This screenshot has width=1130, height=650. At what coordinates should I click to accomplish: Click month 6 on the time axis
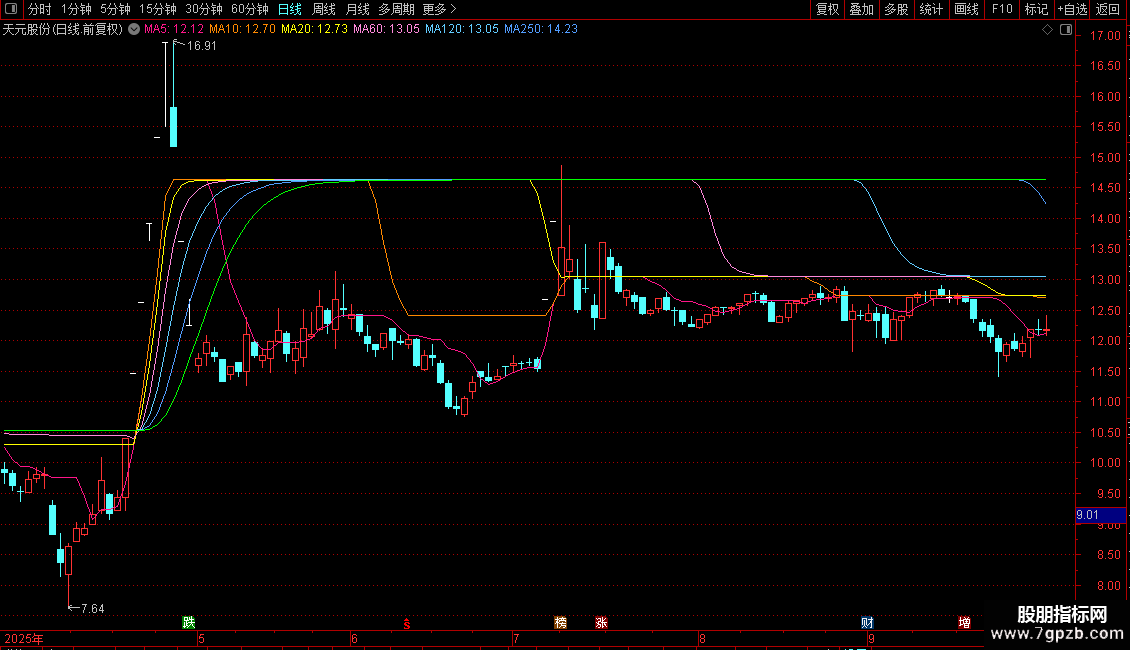(x=354, y=638)
